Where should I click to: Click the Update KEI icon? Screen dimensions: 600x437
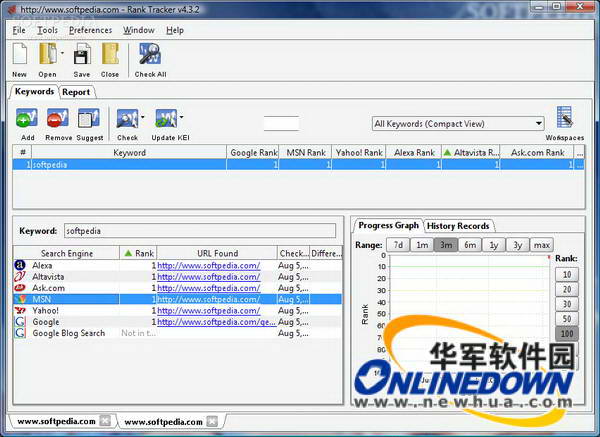(166, 119)
